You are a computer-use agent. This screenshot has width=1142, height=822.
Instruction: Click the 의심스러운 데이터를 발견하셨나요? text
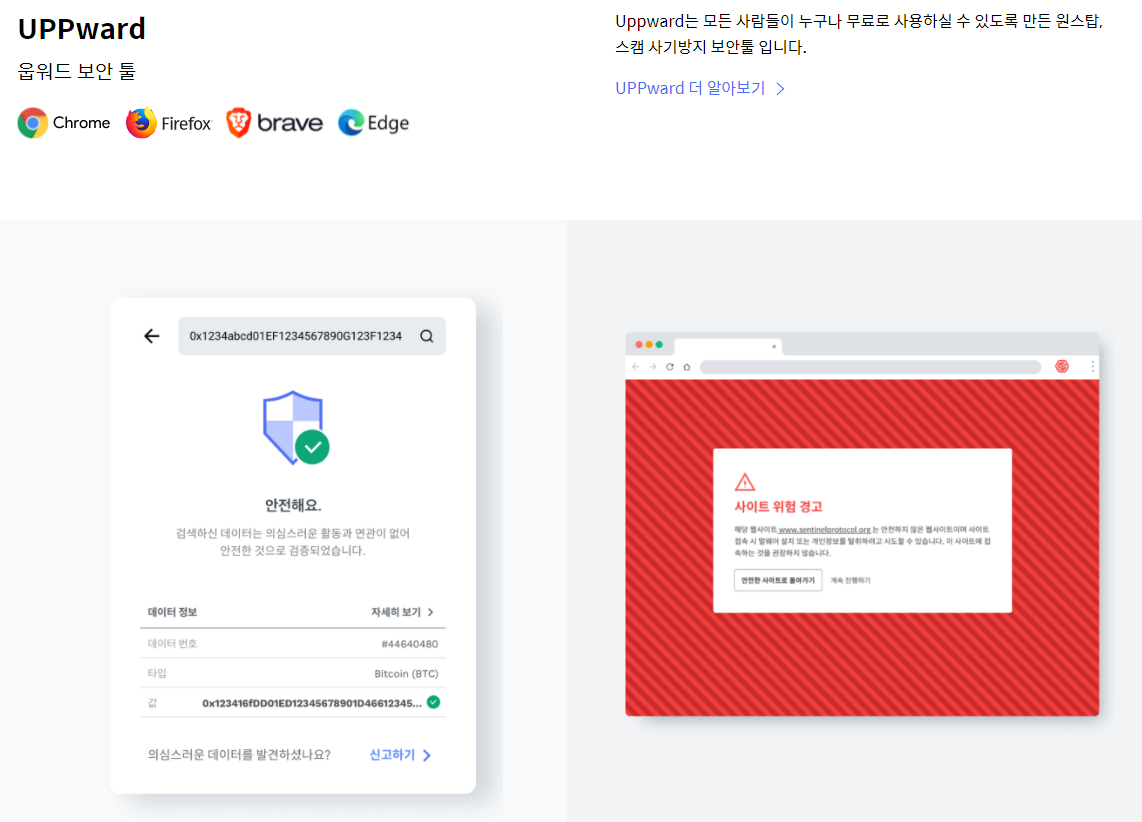click(239, 755)
